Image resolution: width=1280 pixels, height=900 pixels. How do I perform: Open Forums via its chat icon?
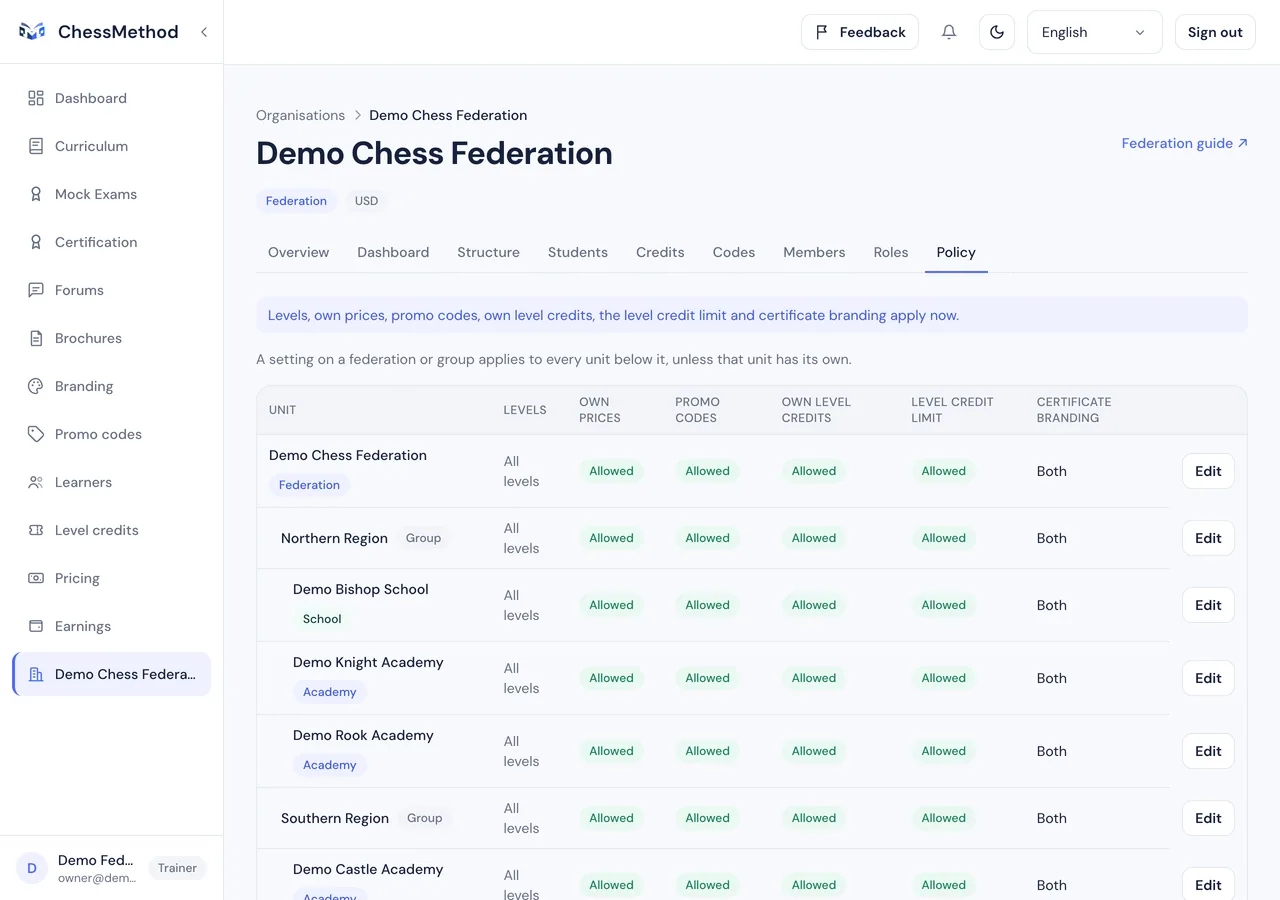tap(36, 290)
